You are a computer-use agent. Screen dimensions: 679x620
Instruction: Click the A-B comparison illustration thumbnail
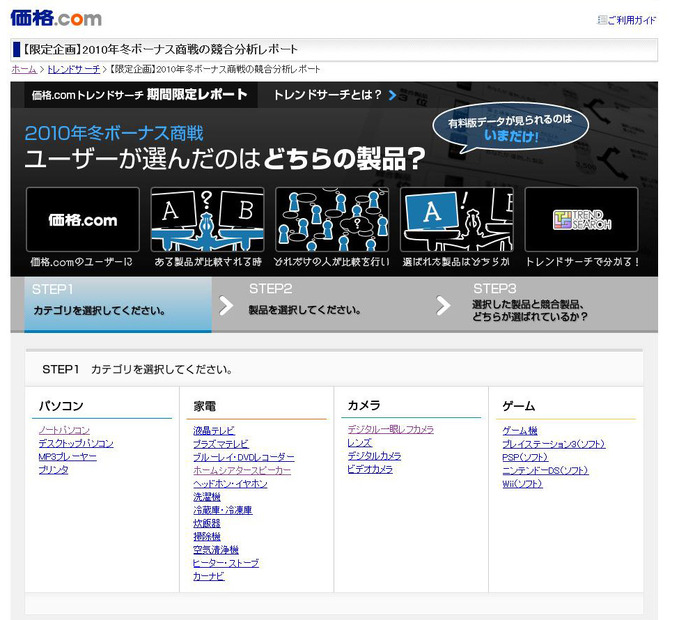point(207,220)
